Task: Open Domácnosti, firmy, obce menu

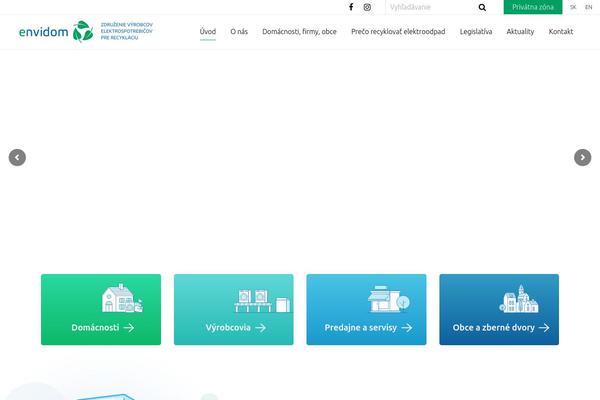Action: click(x=299, y=32)
